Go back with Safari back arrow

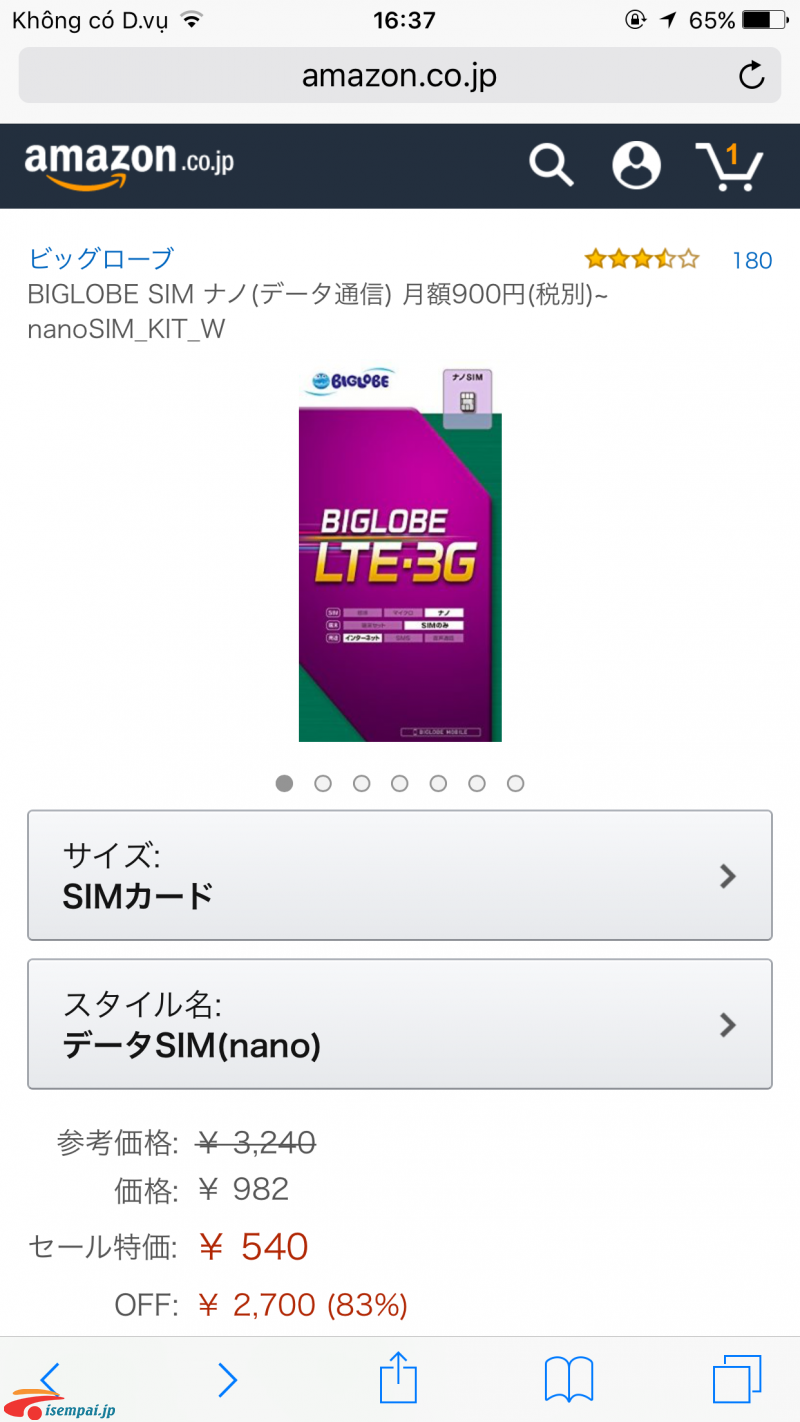tap(50, 1380)
